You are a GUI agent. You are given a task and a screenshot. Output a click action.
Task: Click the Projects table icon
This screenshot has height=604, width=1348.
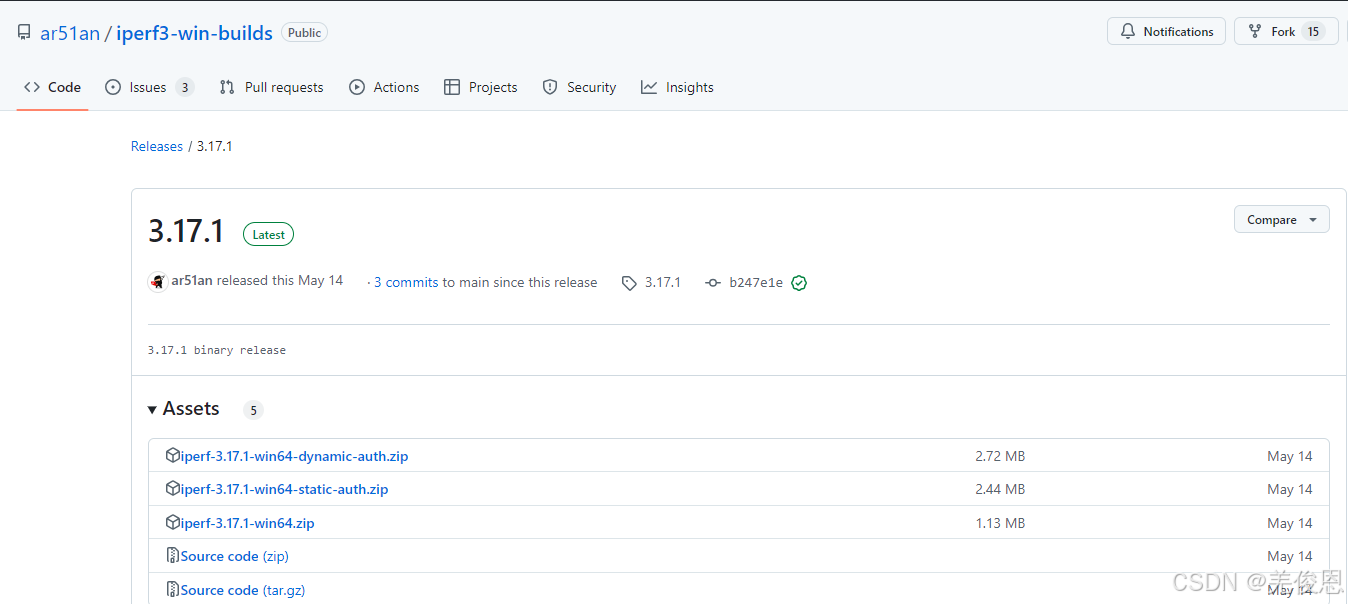(452, 87)
